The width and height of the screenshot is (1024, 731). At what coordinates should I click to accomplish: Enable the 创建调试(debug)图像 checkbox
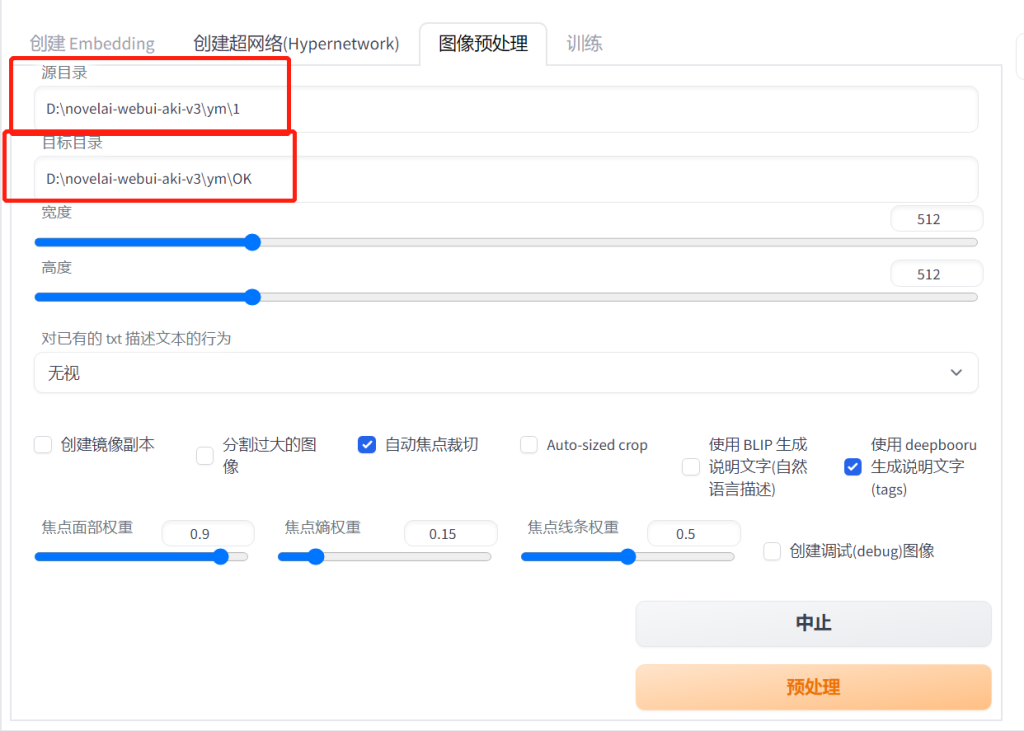tap(772, 551)
